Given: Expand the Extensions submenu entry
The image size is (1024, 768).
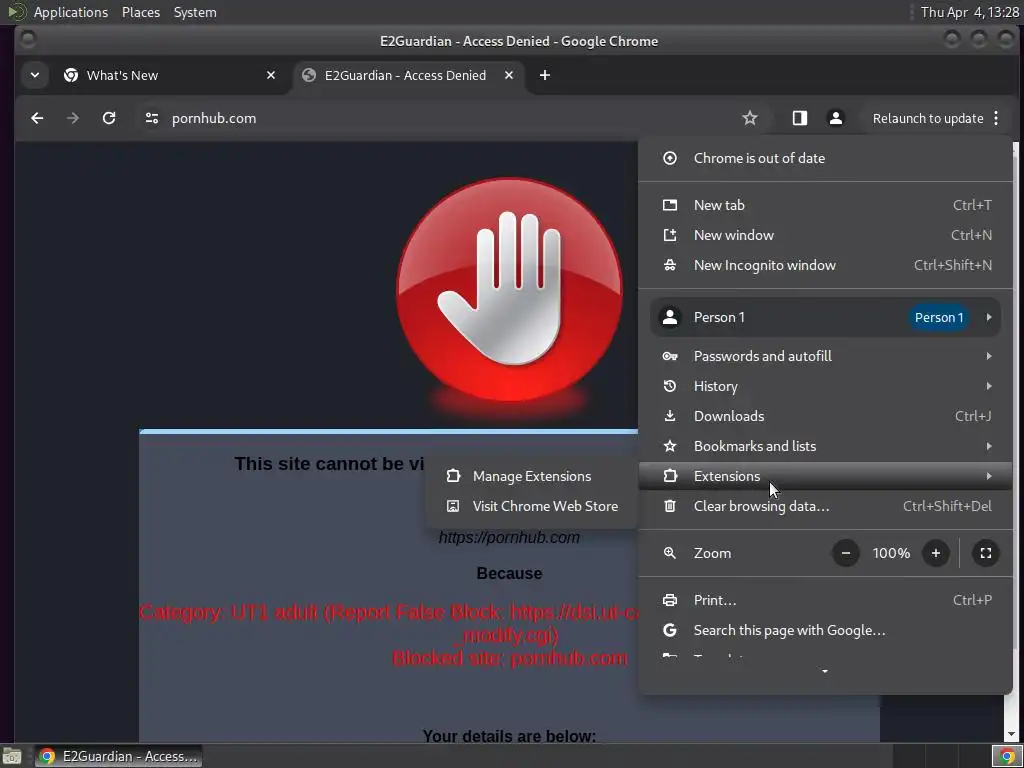Looking at the screenshot, I should coord(825,476).
